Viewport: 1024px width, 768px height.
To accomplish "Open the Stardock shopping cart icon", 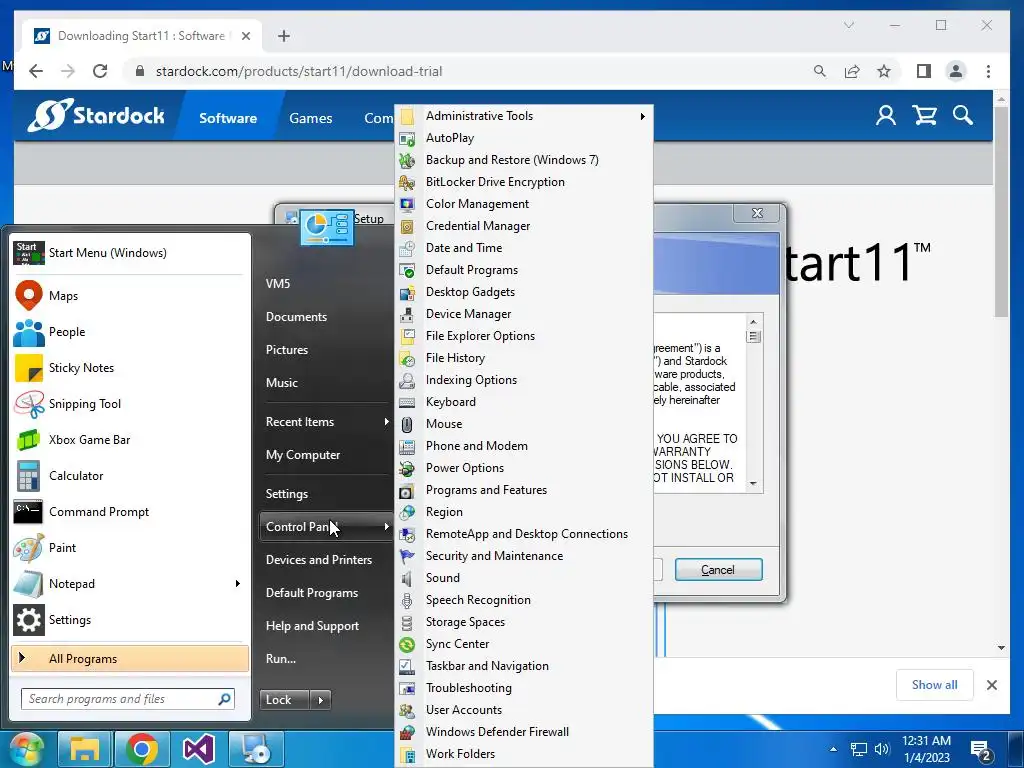I will 925,116.
